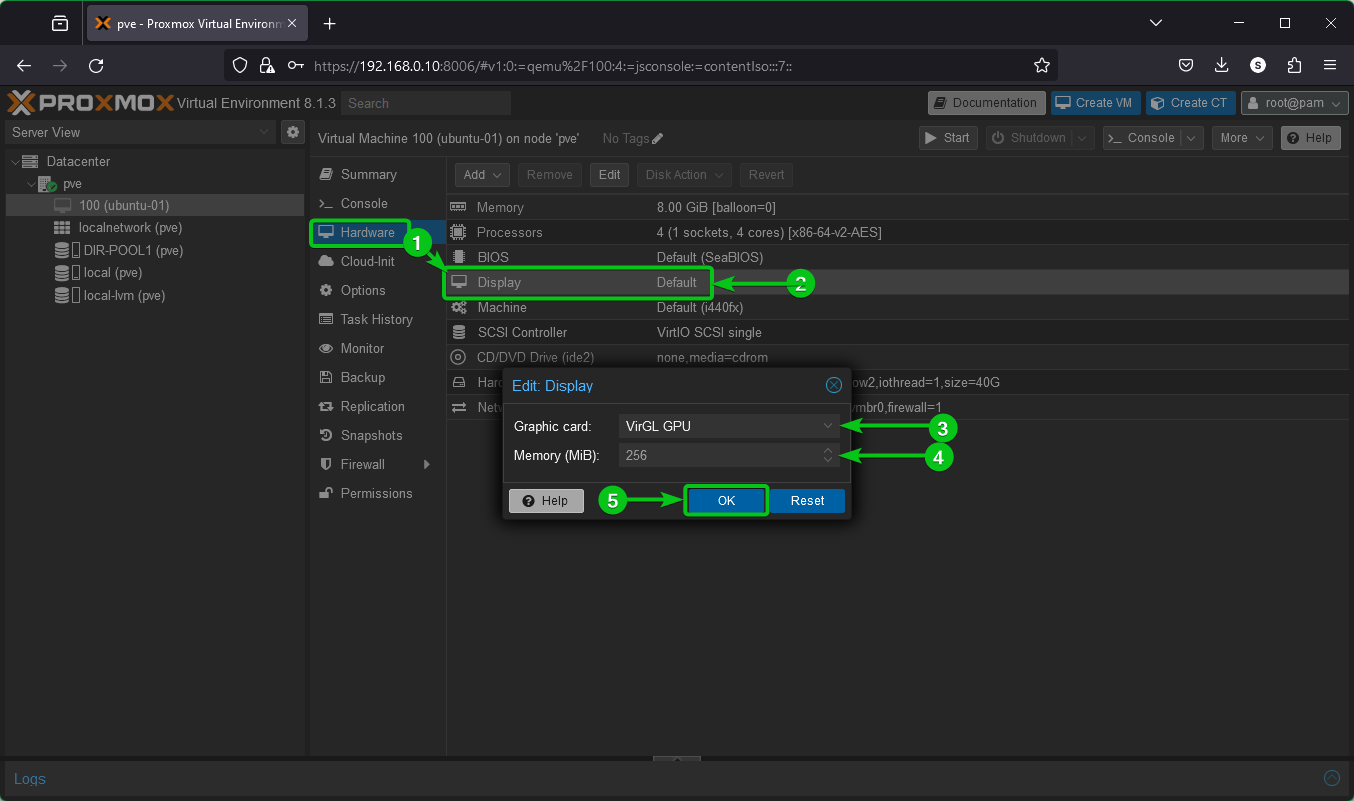Open the Snapshots tab
This screenshot has height=801, width=1354.
378,435
